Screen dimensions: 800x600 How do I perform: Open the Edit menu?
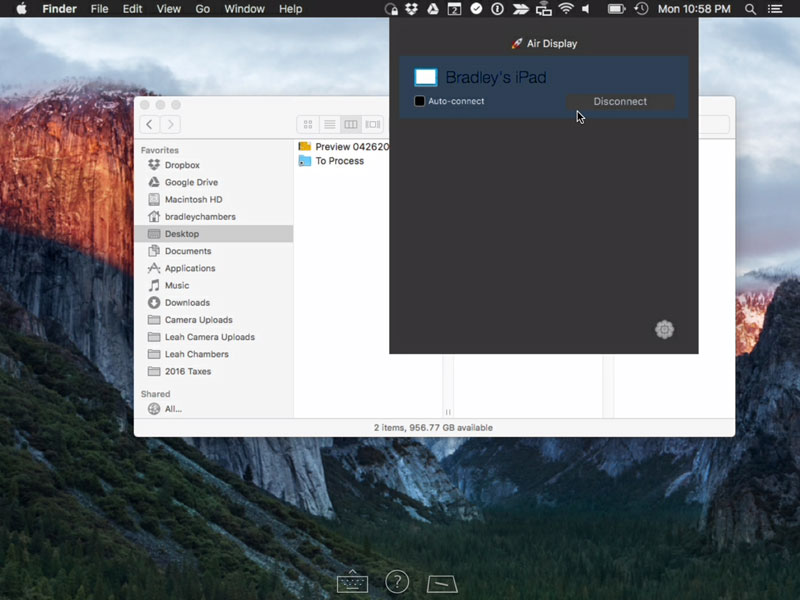coord(133,9)
